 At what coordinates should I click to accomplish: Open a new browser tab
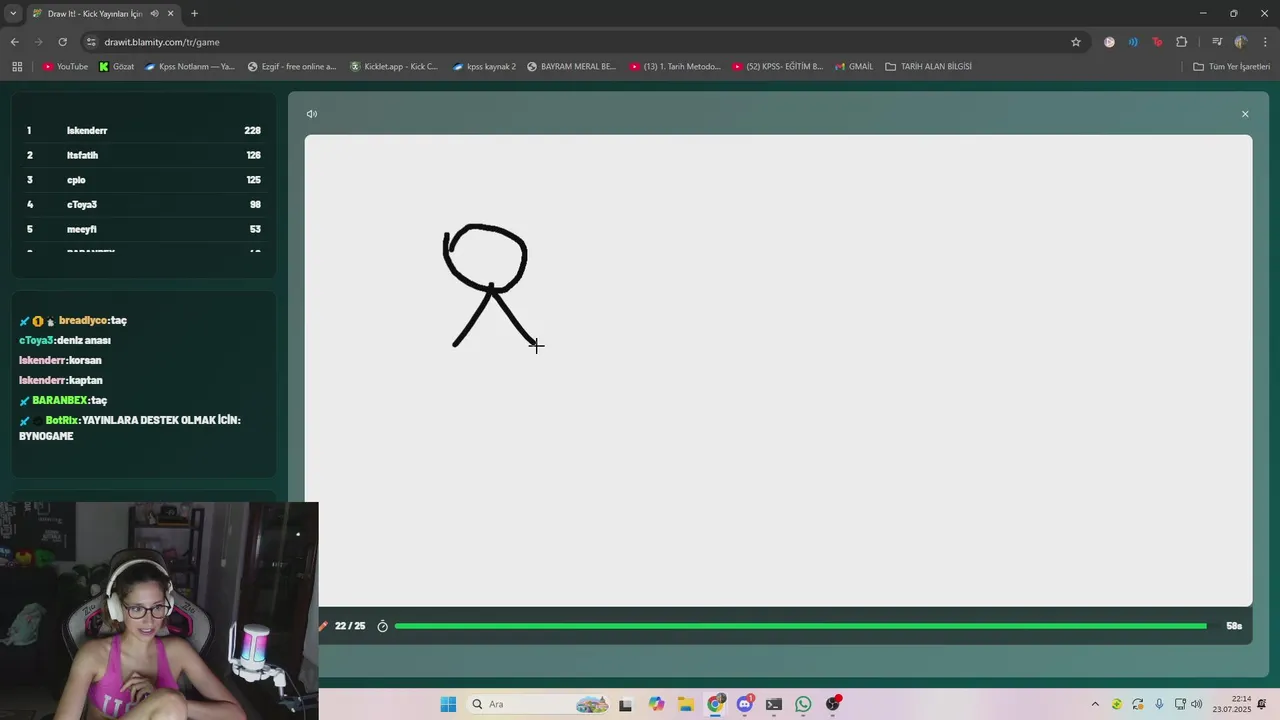(x=194, y=14)
